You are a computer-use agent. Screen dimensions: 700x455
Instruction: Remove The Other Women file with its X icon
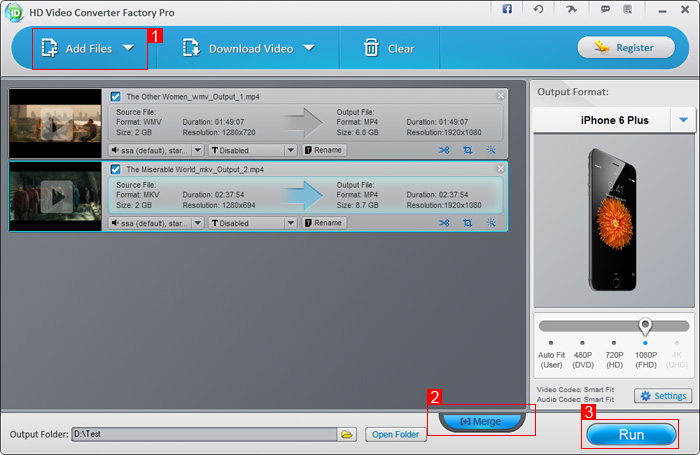point(500,96)
